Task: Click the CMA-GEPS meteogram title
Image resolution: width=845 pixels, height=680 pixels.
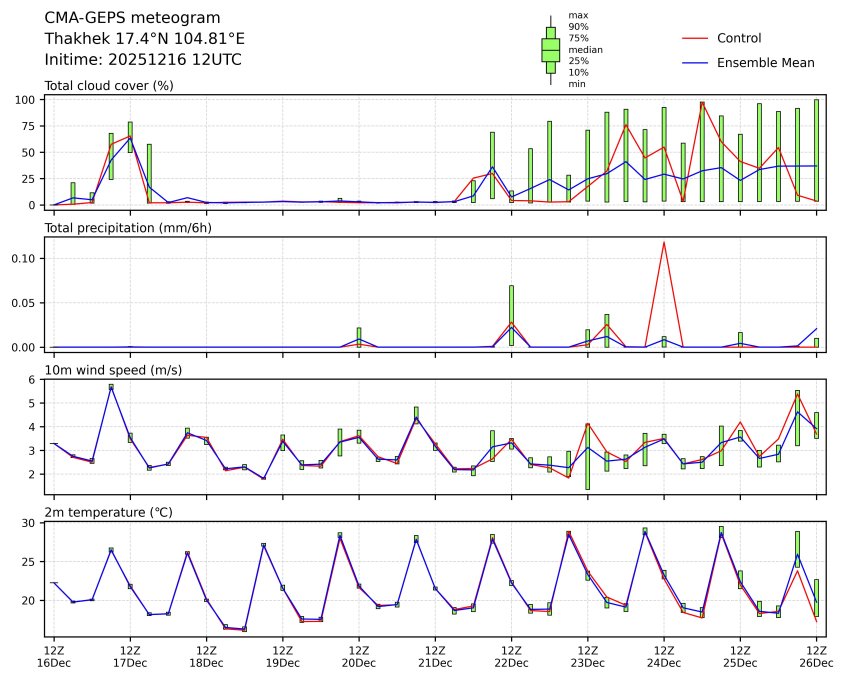Action: [119, 18]
